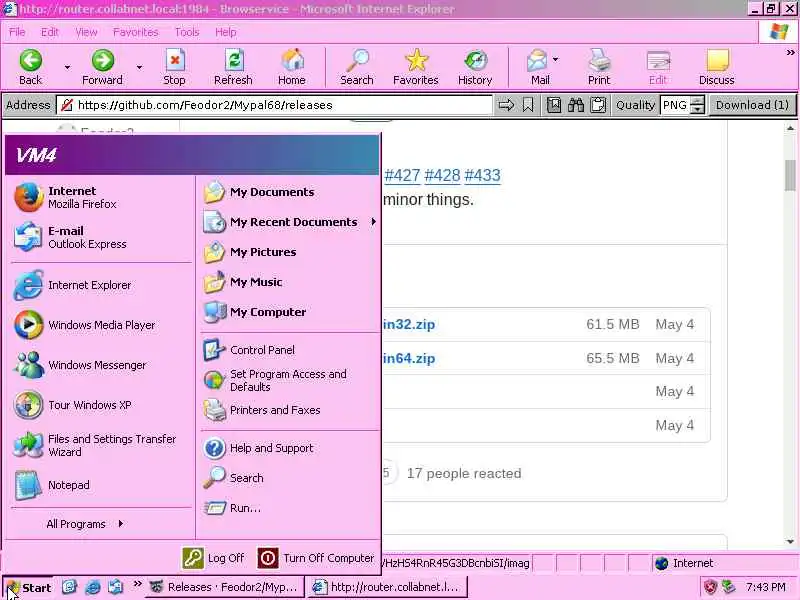Image resolution: width=800 pixels, height=600 pixels.
Task: Open Help and Support
Action: point(289,448)
